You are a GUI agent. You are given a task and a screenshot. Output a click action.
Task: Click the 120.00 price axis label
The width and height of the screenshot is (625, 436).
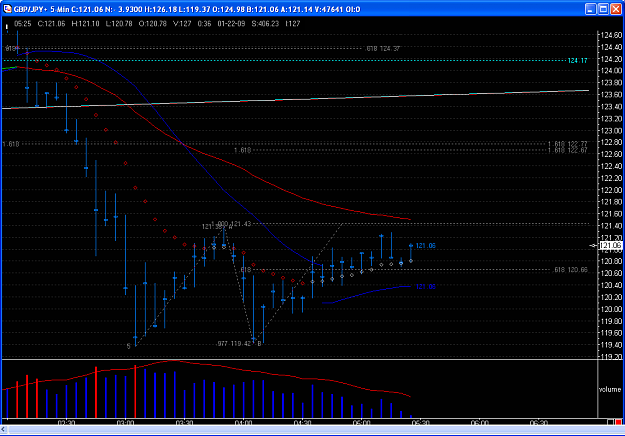pyautogui.click(x=611, y=309)
